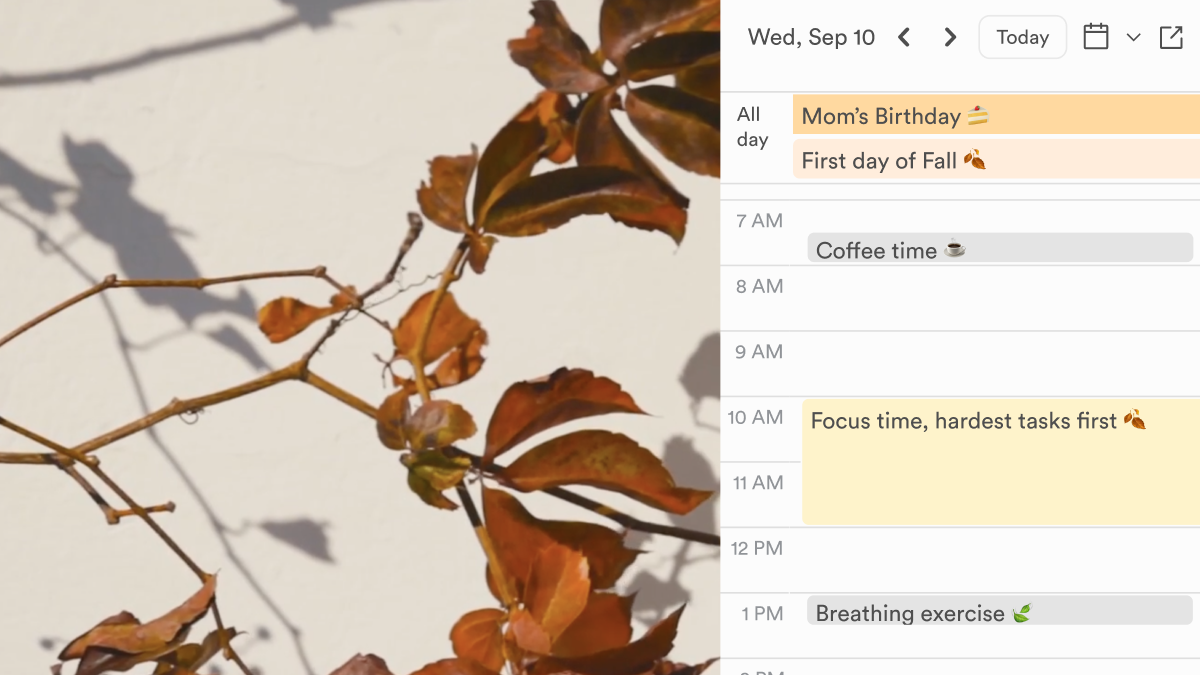
Task: Open First day of Fall event
Action: click(x=996, y=160)
